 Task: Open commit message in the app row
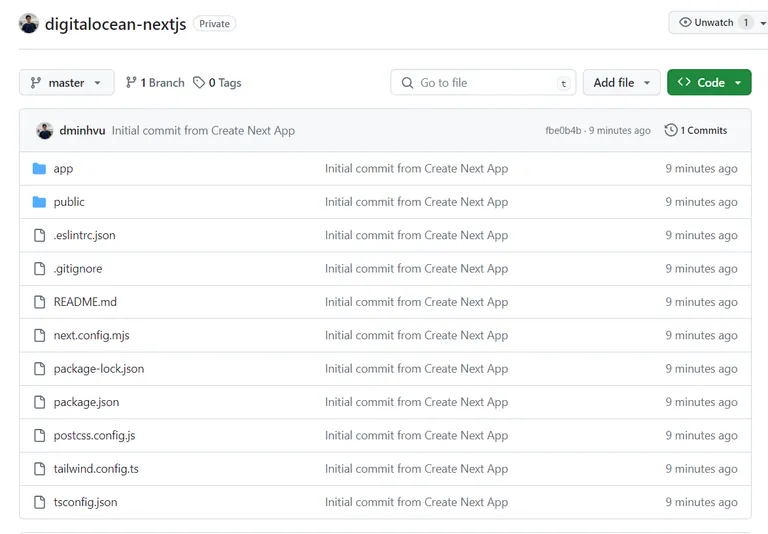[416, 169]
